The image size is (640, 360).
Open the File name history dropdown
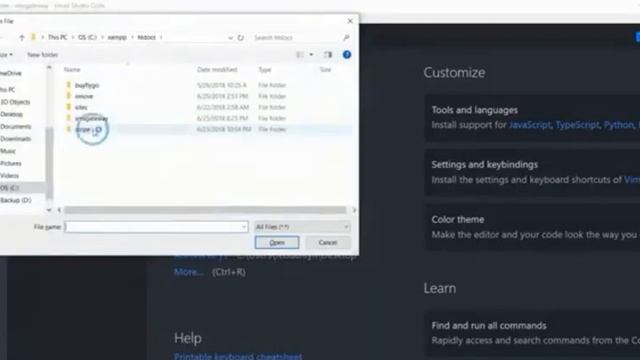point(244,227)
